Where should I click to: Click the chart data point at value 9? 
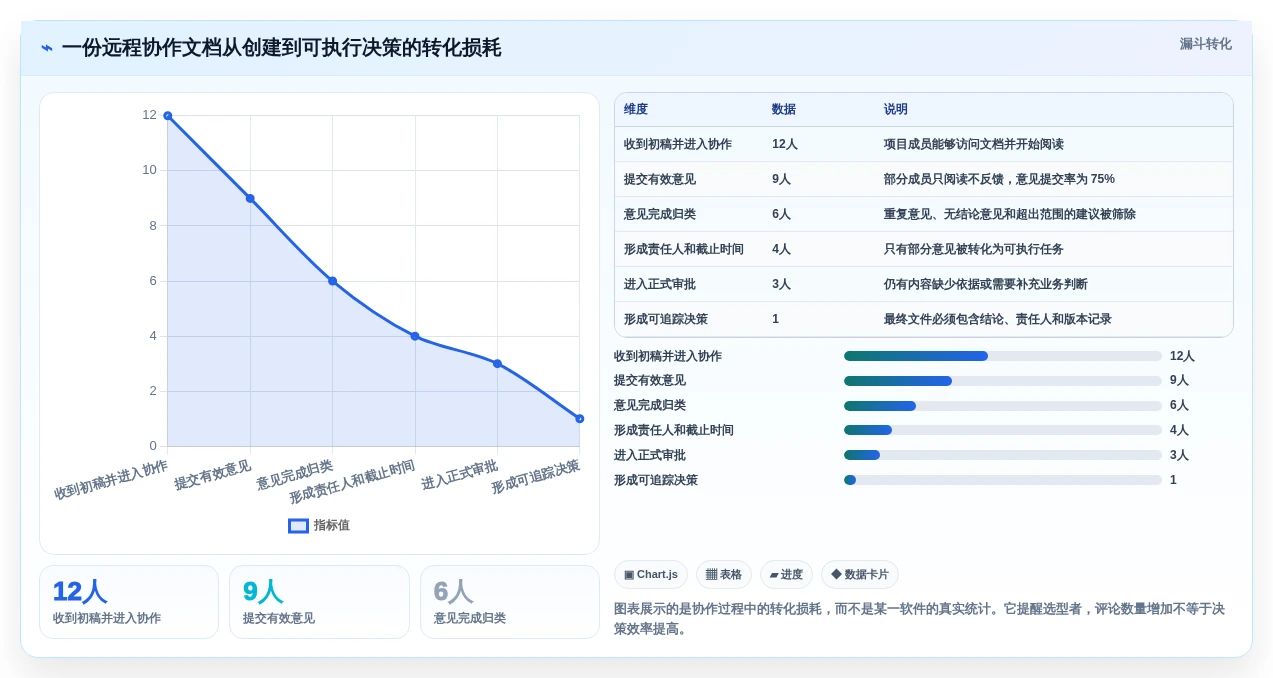[250, 198]
